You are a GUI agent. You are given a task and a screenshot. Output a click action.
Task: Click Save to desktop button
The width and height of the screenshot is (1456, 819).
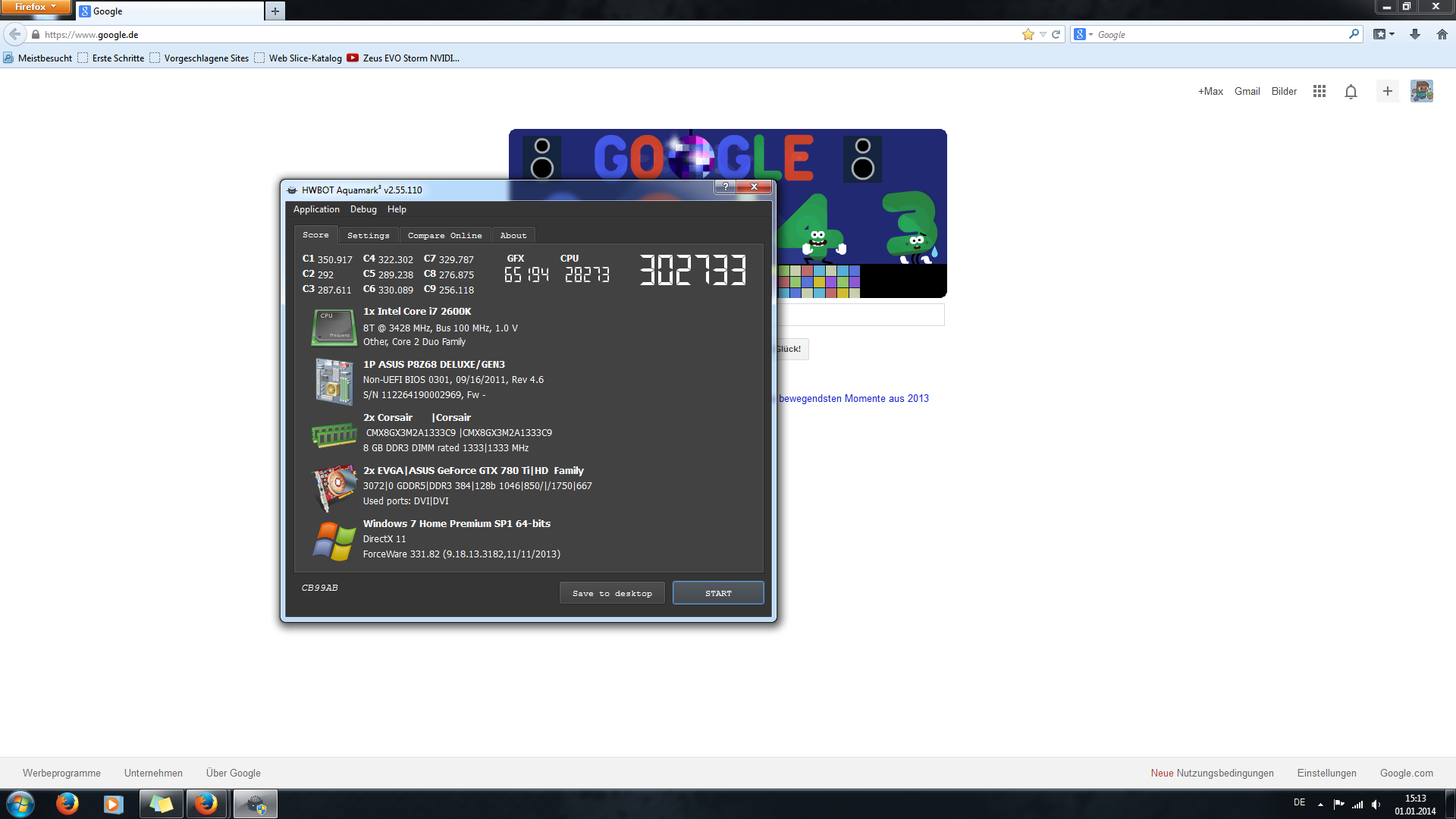point(612,593)
